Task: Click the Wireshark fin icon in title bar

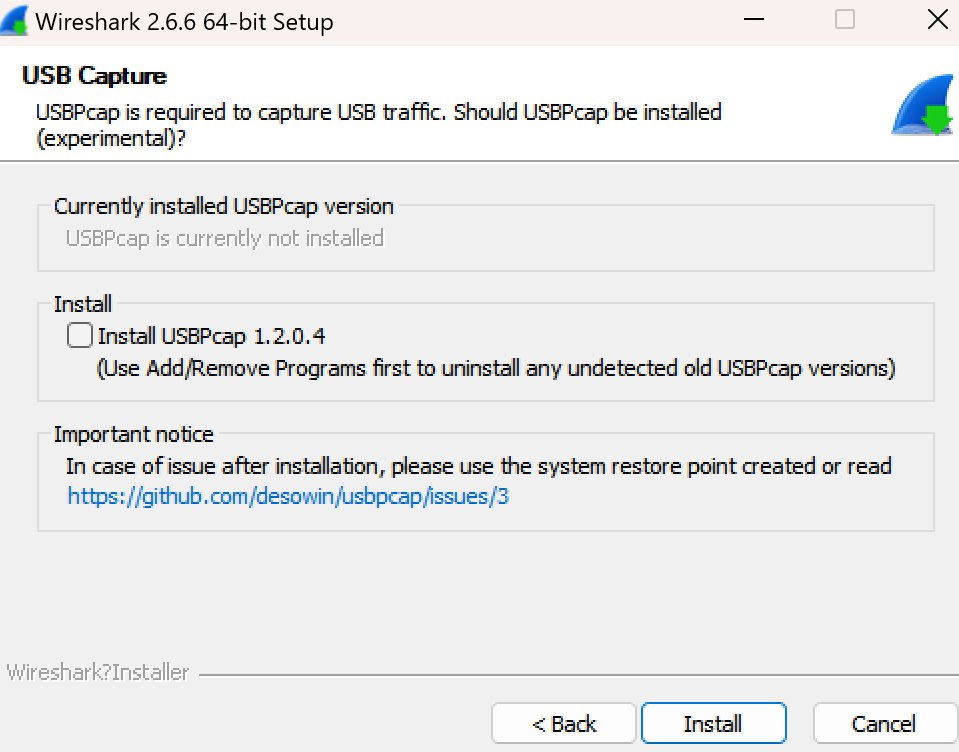Action: (x=14, y=20)
